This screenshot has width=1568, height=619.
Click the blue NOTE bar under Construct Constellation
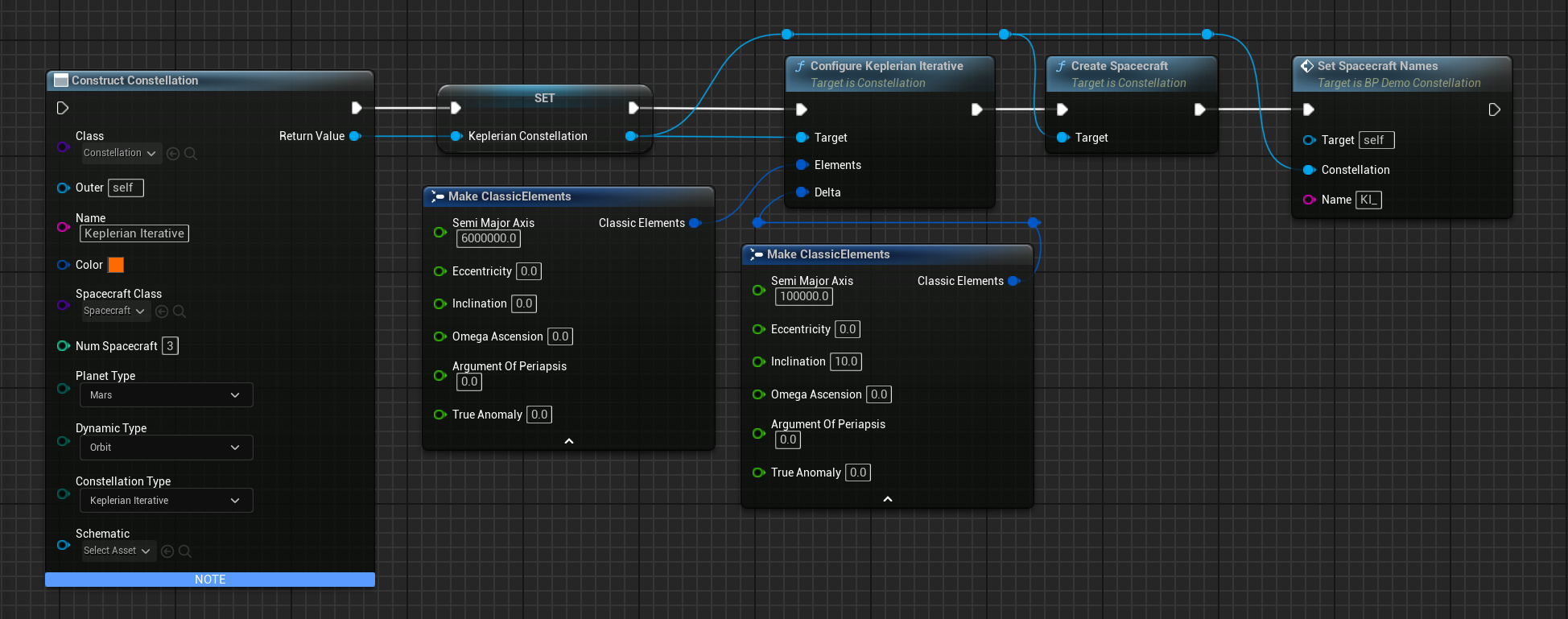(210, 580)
